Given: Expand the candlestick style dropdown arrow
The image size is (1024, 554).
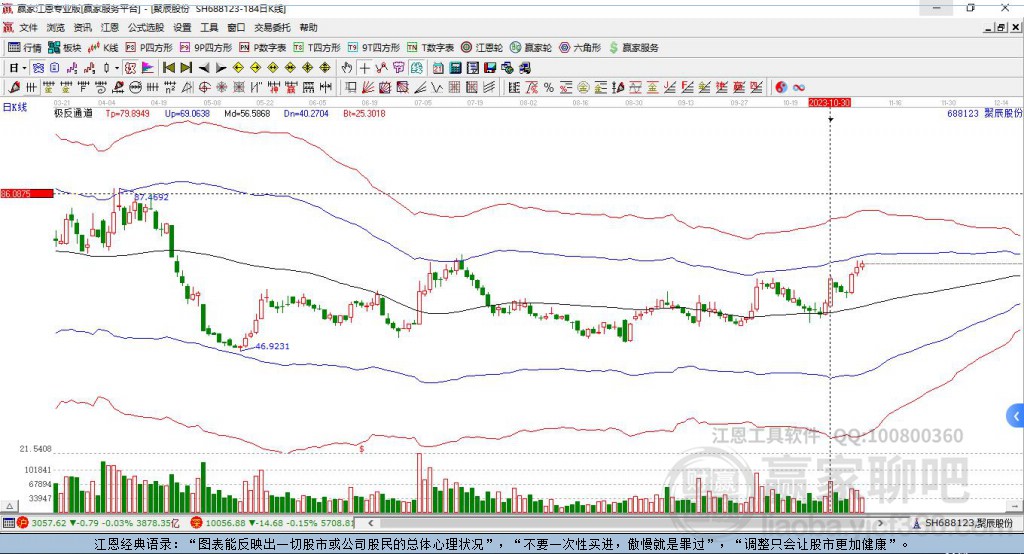Looking at the screenshot, I should click(117, 68).
